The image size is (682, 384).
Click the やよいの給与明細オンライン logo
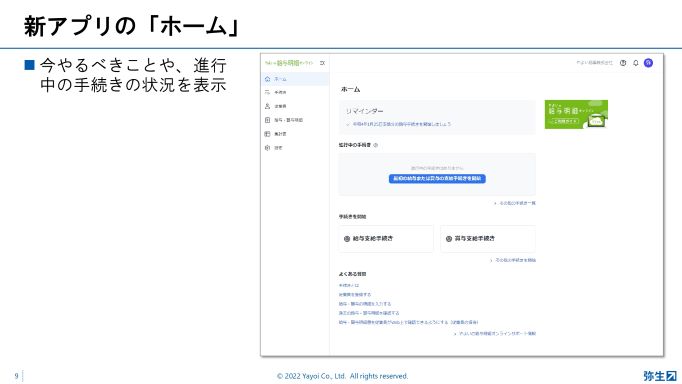[x=289, y=63]
